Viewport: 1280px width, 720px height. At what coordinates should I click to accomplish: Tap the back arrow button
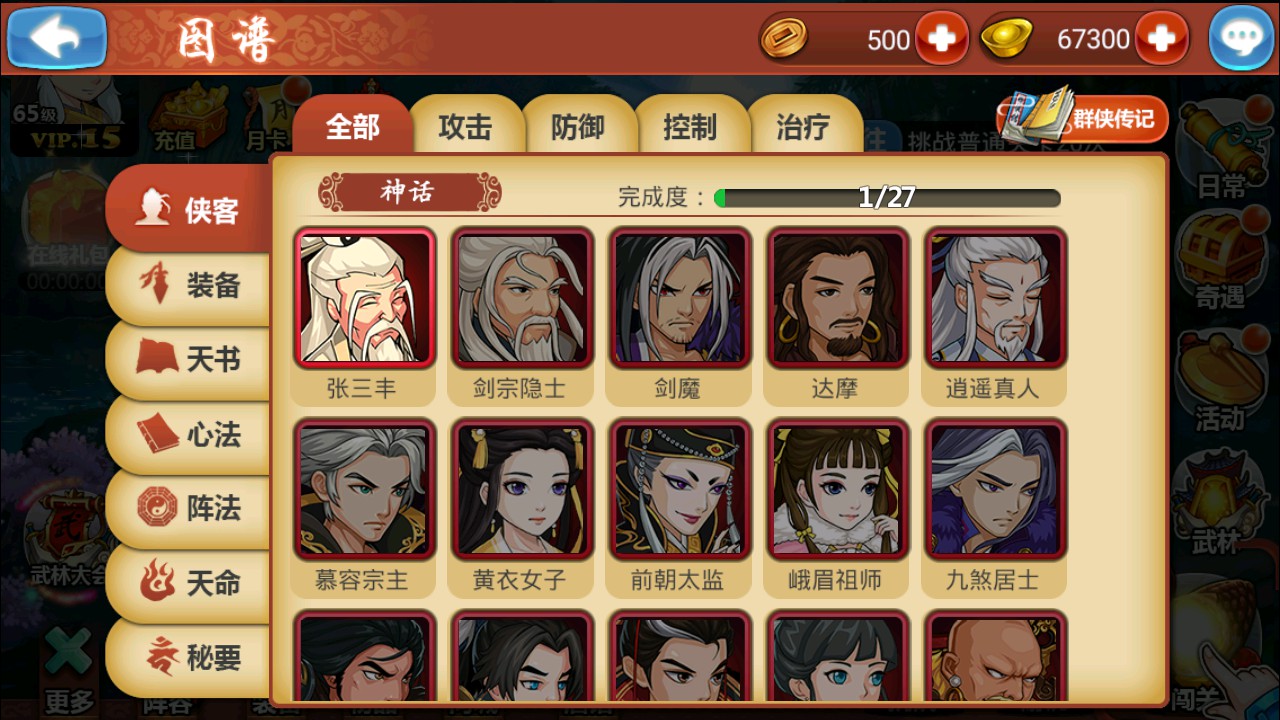tap(57, 37)
